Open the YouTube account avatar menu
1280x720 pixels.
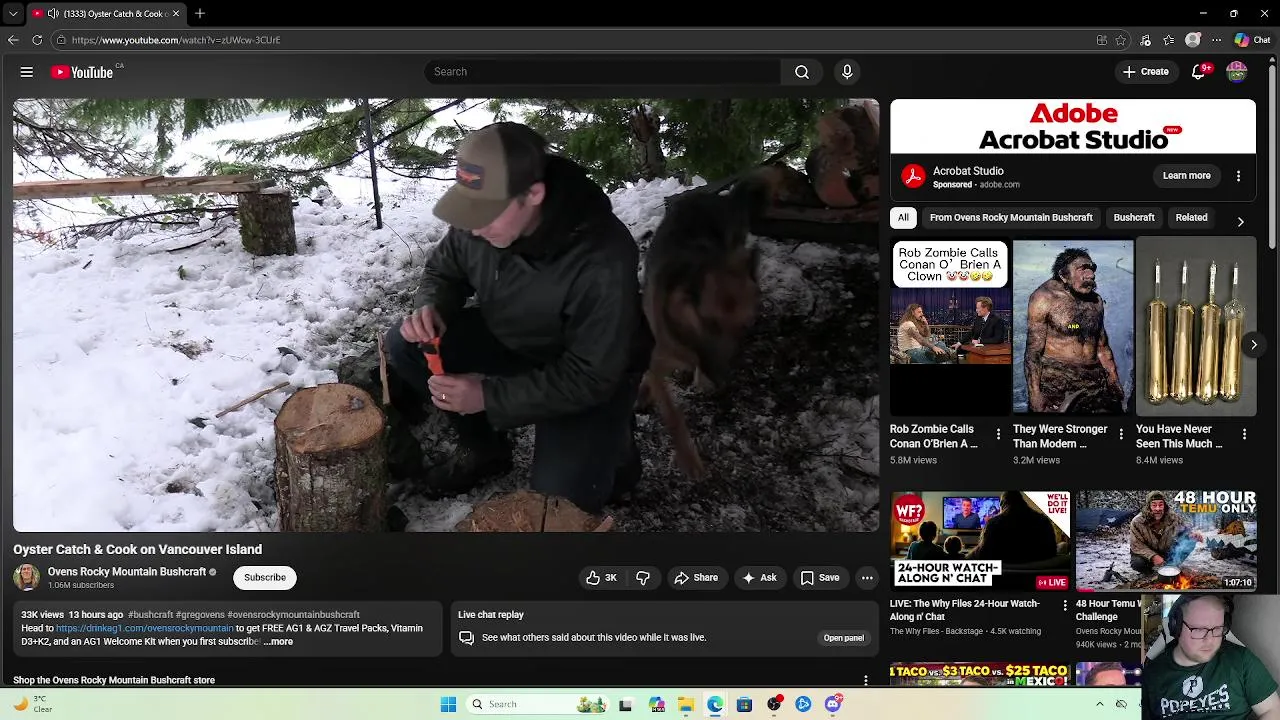(x=1237, y=72)
